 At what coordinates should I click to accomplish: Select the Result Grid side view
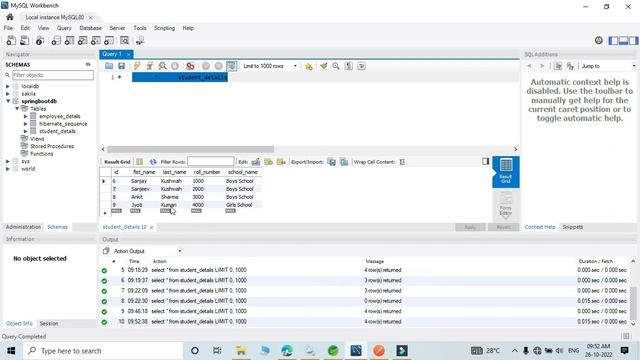(506, 171)
